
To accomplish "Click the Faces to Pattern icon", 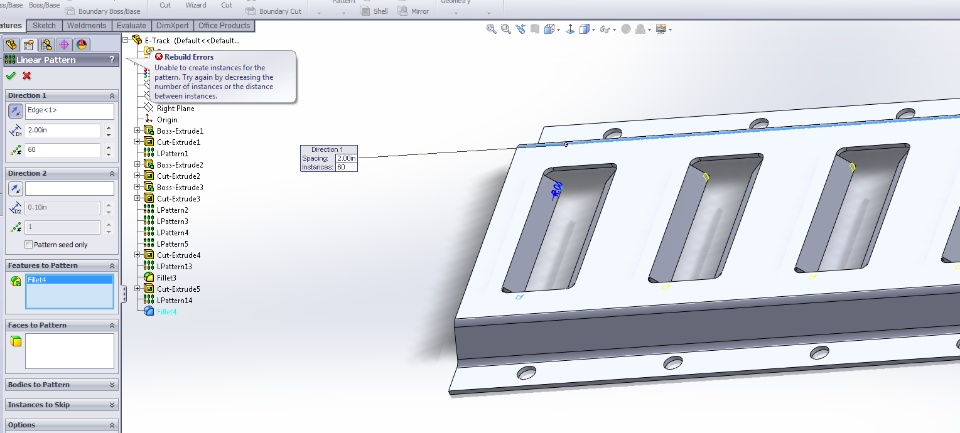I will click(x=16, y=341).
